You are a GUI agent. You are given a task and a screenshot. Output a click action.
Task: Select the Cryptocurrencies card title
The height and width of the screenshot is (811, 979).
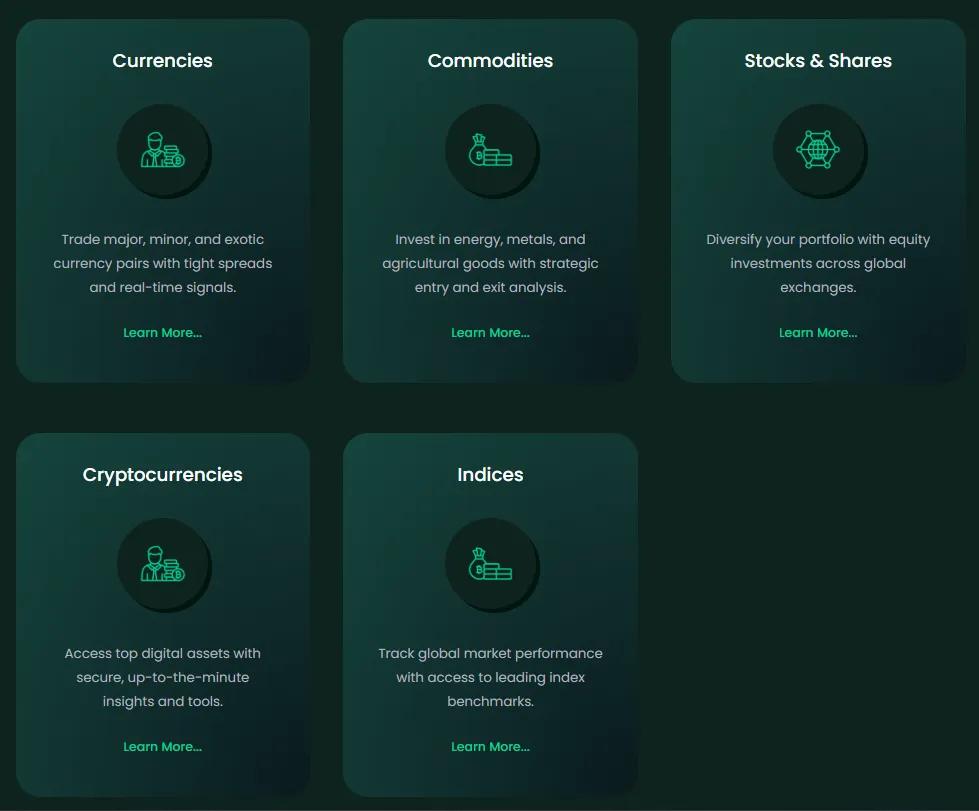[162, 475]
